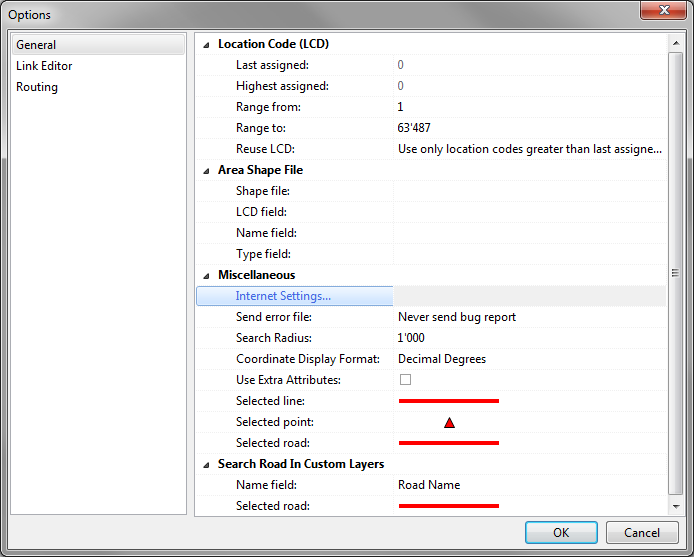Open the Reuse LCD value dropdown

[x=529, y=149]
